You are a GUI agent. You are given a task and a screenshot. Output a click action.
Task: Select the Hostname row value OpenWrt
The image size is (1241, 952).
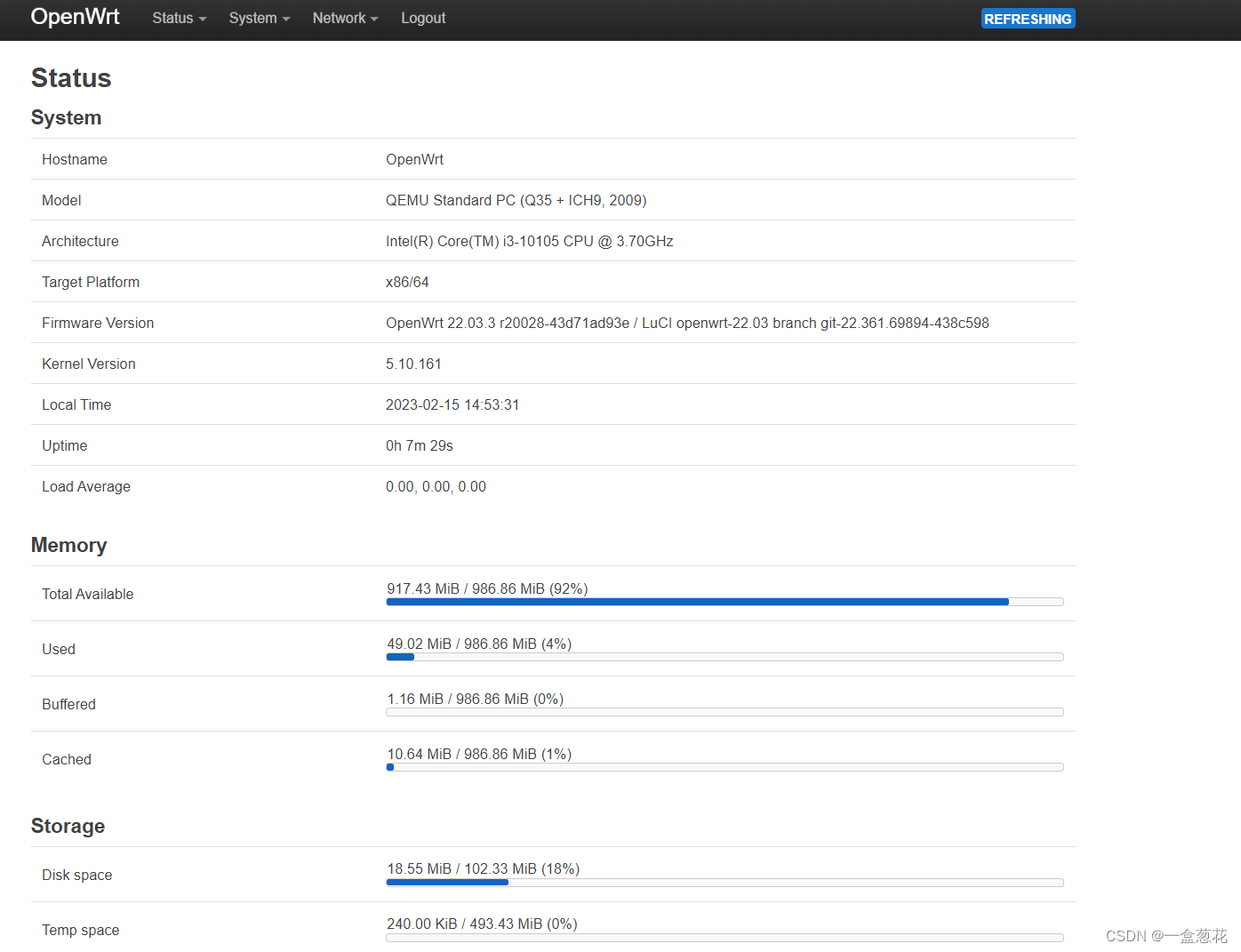[x=414, y=159]
